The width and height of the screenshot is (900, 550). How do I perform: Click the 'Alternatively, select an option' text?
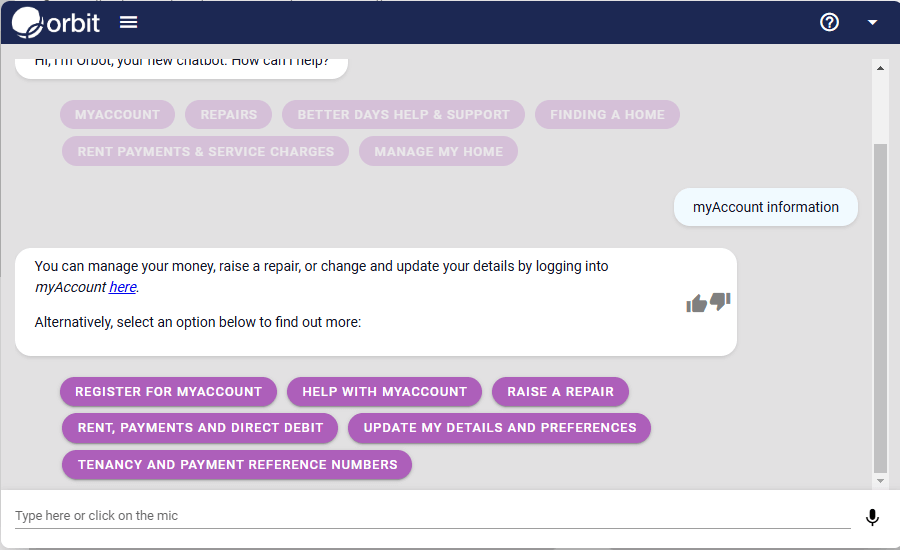(x=198, y=322)
